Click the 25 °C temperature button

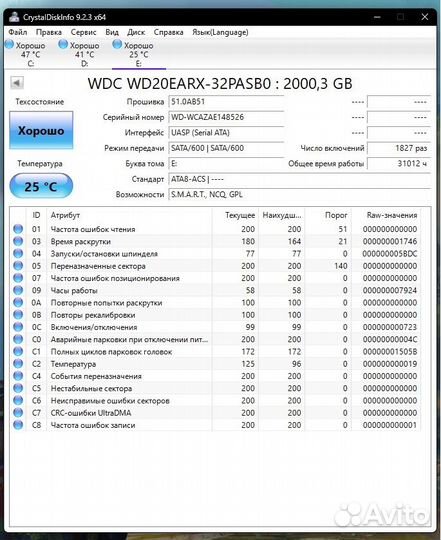[x=41, y=186]
